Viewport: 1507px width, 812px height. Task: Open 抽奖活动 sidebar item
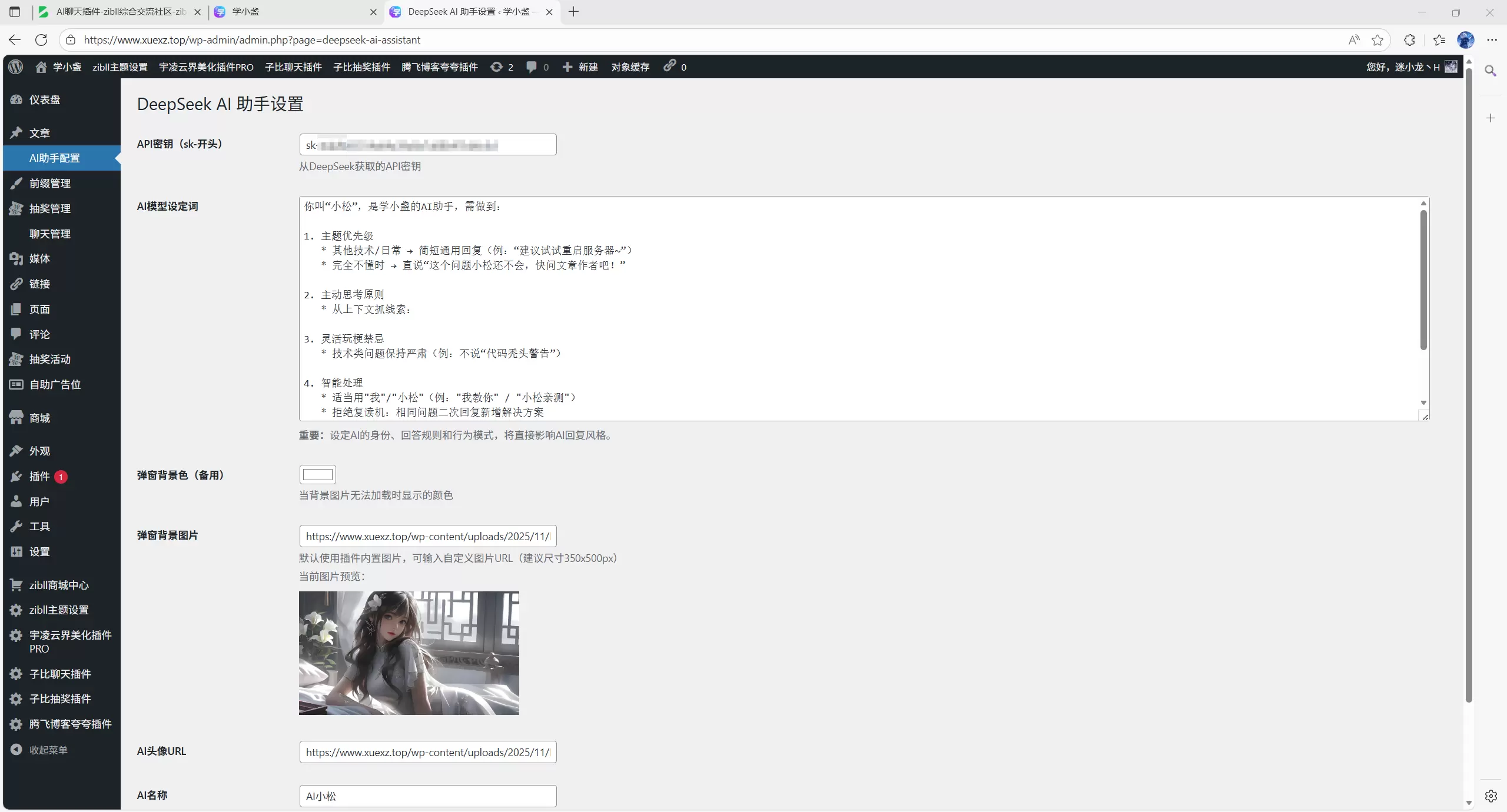click(x=61, y=360)
